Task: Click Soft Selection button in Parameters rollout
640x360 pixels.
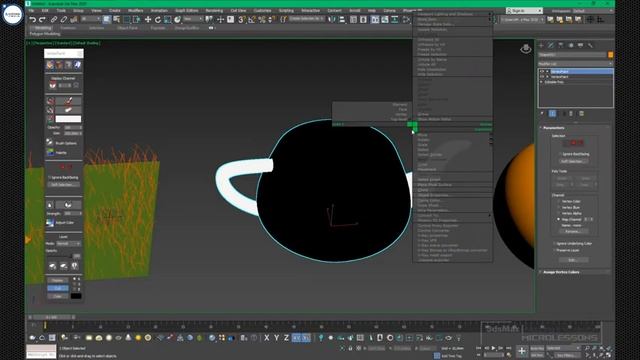Action: click(x=573, y=161)
